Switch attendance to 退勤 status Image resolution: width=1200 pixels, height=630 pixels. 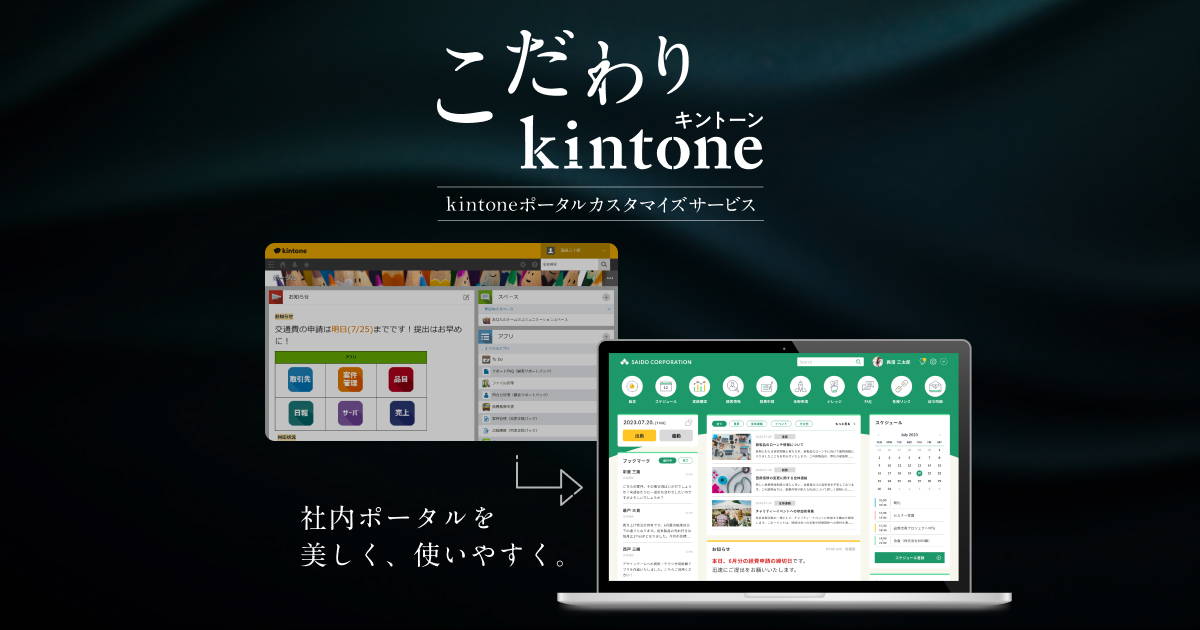(676, 436)
